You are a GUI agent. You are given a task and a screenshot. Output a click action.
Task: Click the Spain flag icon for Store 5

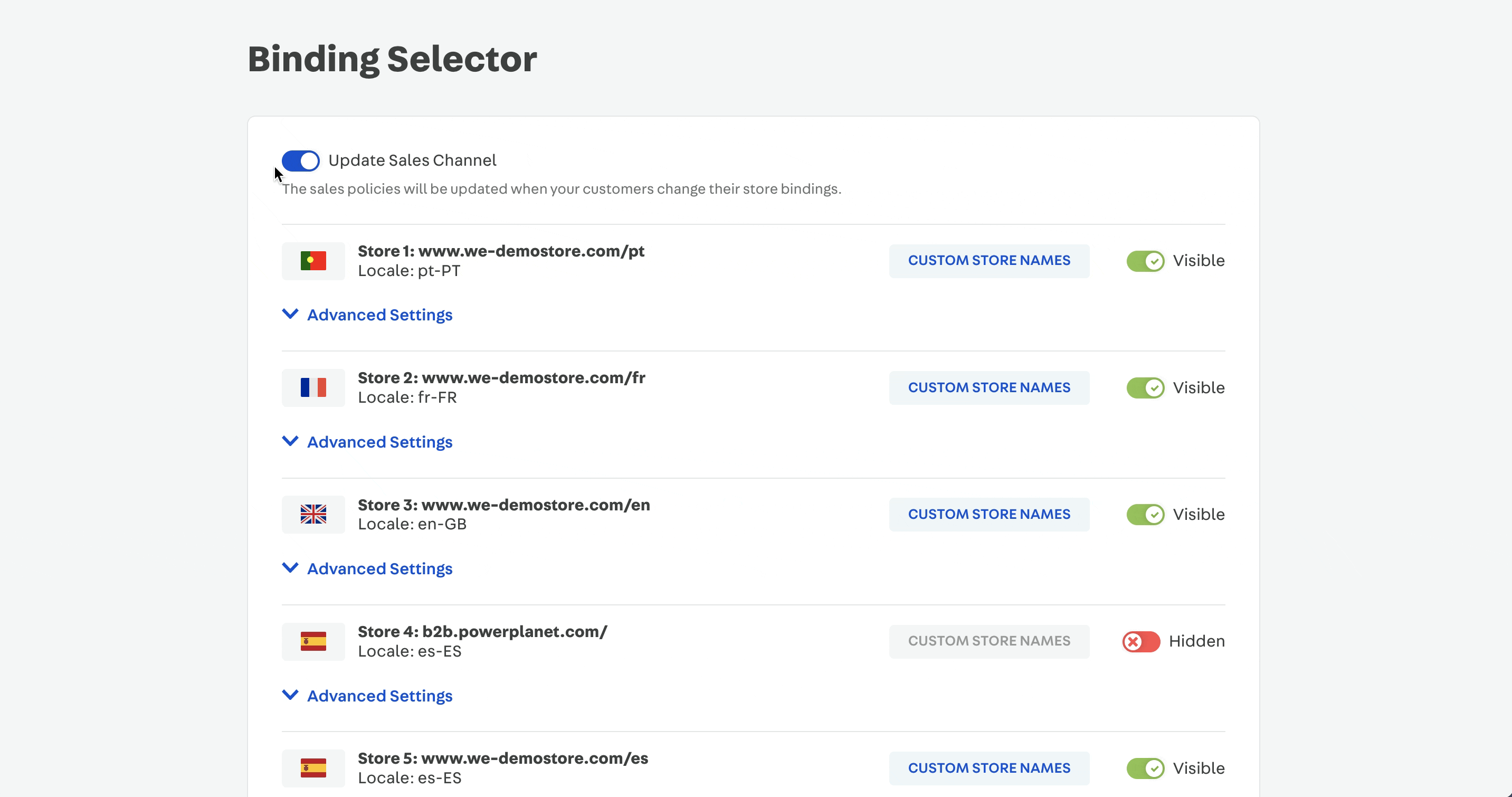point(313,767)
